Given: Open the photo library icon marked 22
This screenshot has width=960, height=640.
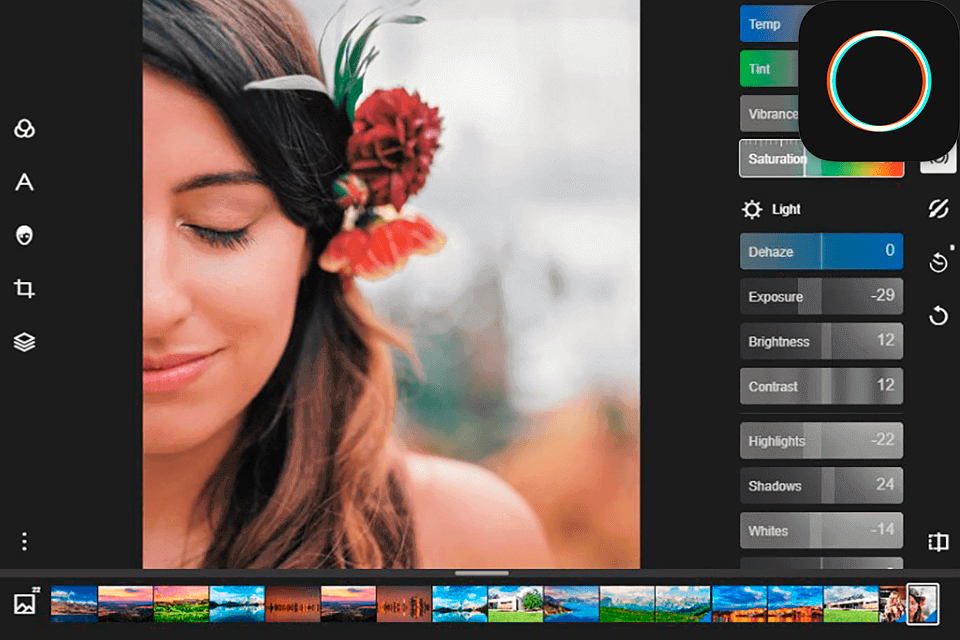Looking at the screenshot, I should click(x=26, y=602).
